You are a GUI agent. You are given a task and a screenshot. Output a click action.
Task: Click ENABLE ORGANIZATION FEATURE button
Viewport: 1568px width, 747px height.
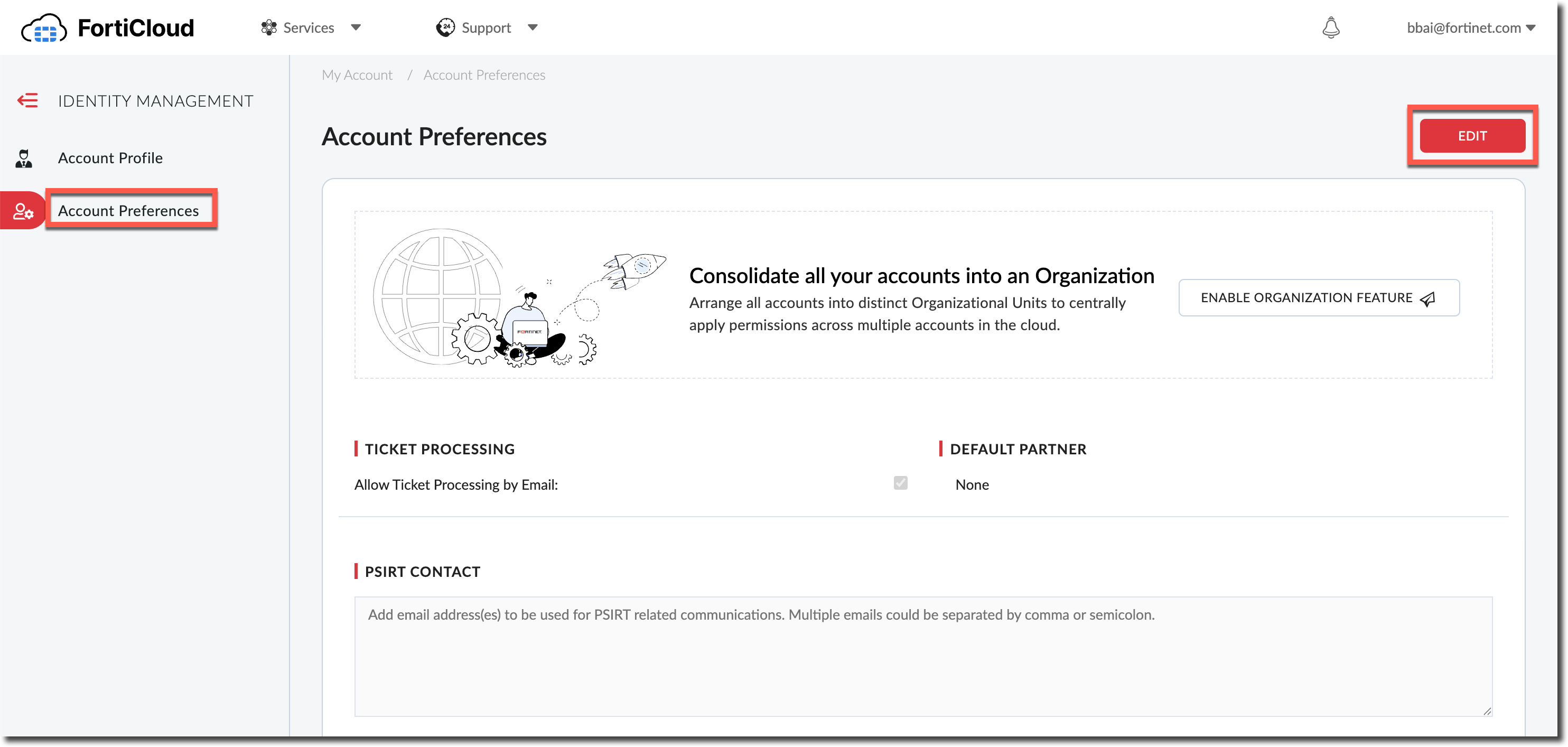point(1319,298)
